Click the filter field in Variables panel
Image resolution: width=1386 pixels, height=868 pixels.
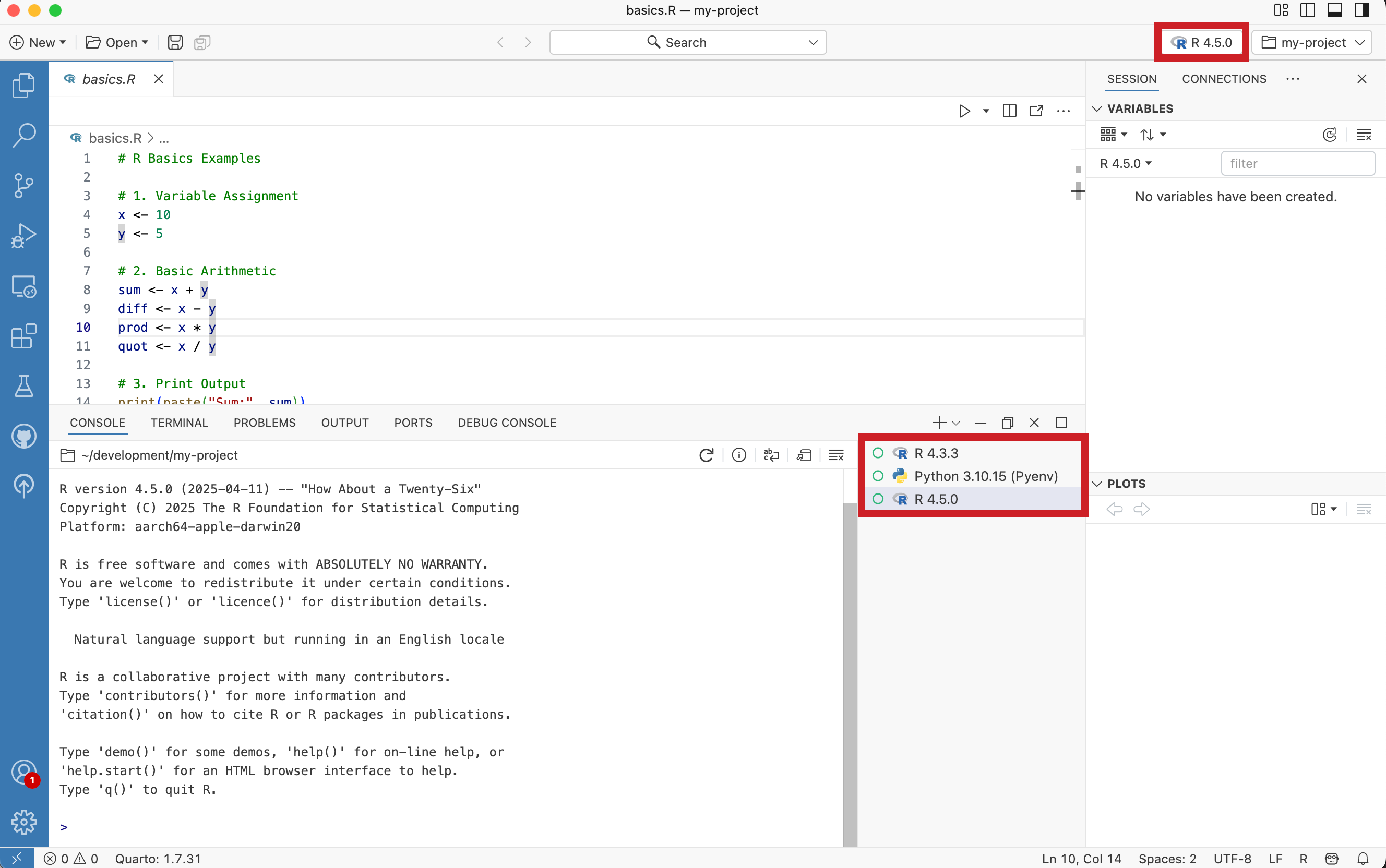coord(1297,163)
